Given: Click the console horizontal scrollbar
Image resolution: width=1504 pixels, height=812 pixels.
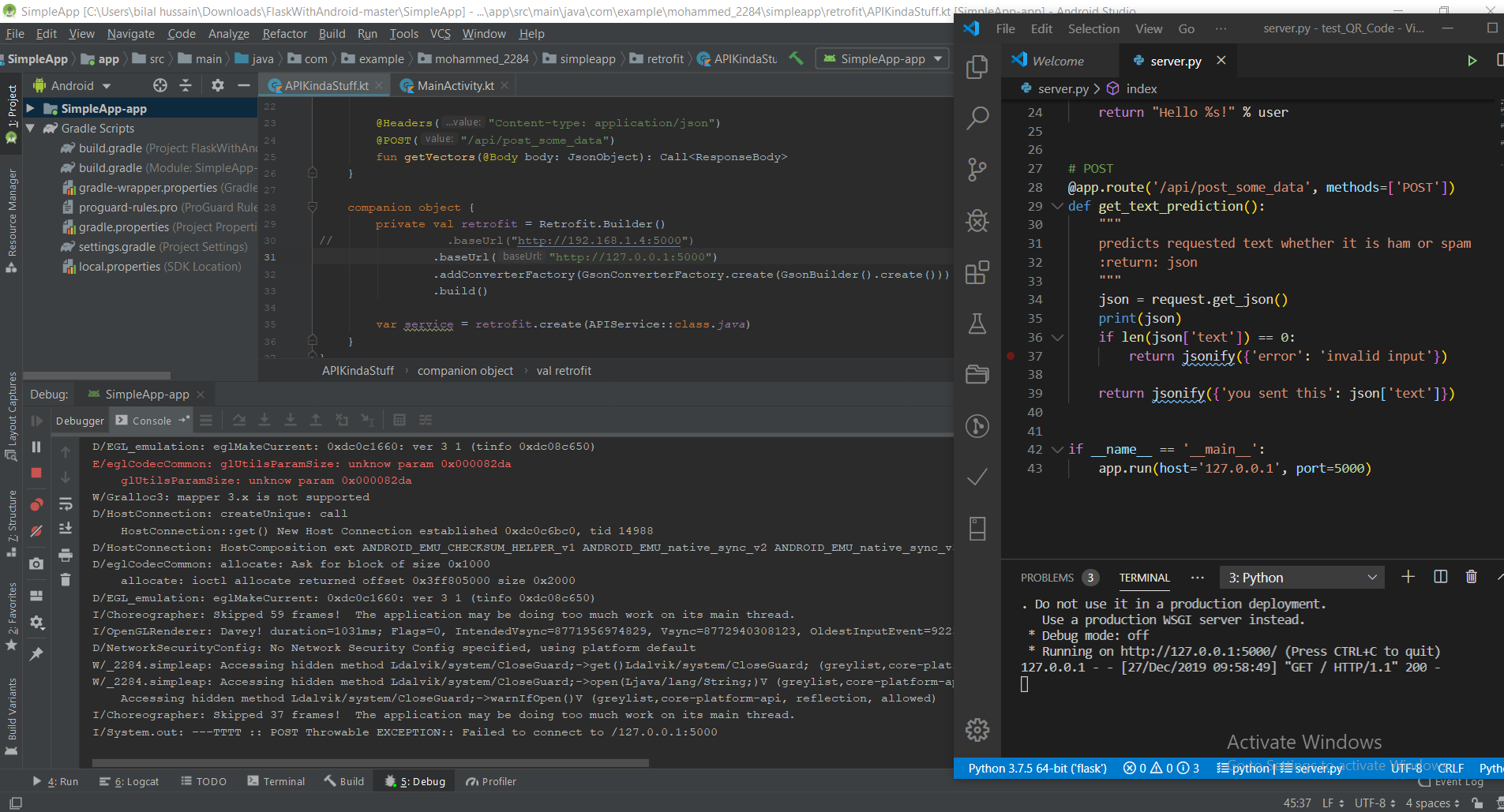Looking at the screenshot, I should (x=370, y=763).
